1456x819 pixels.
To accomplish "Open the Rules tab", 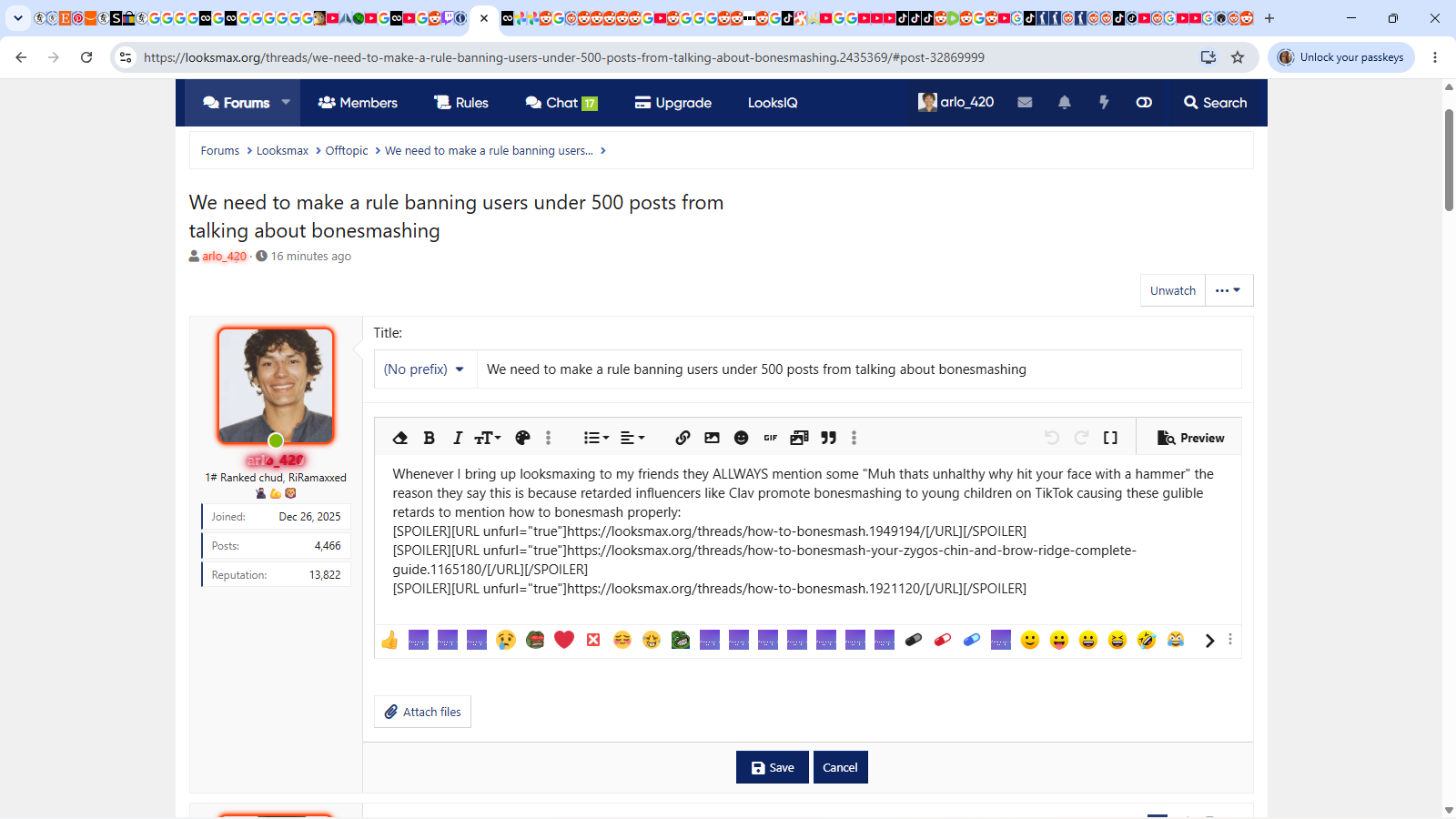I will (x=461, y=103).
